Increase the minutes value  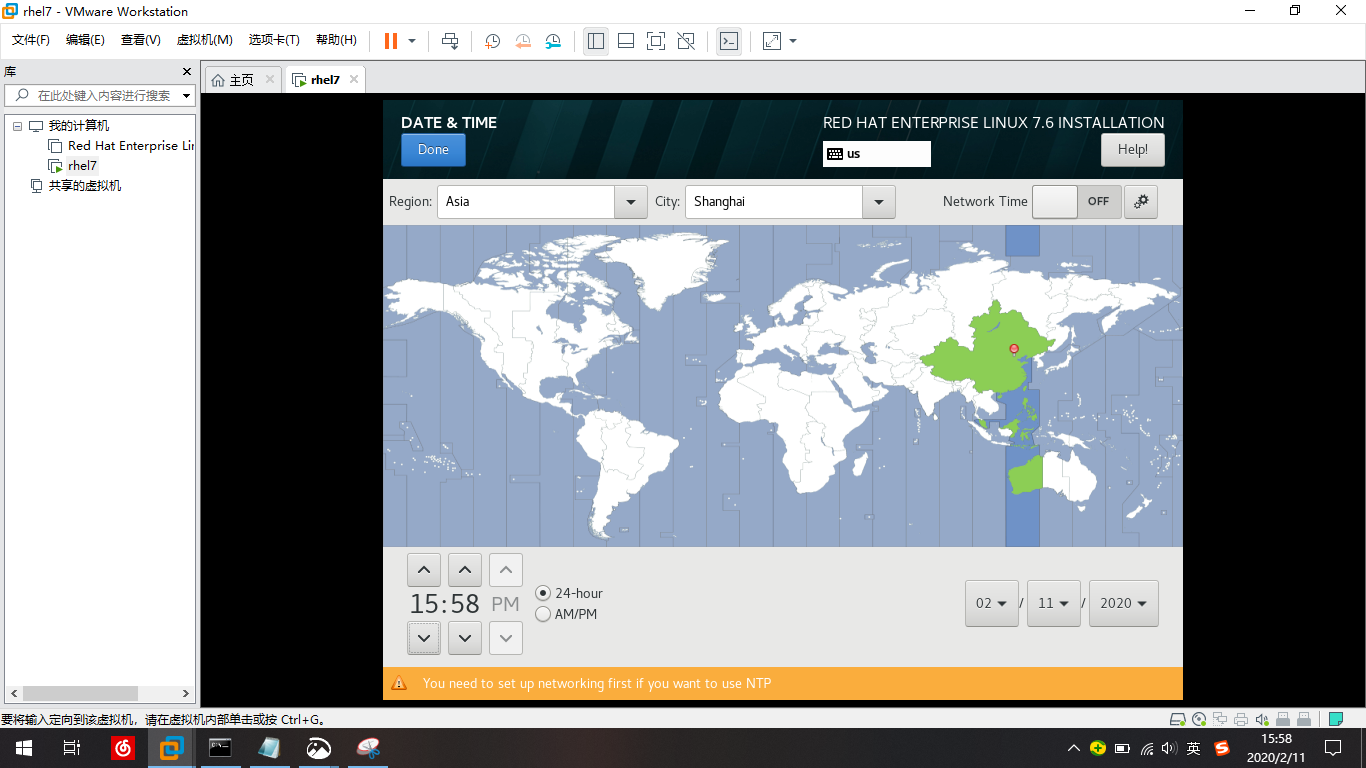465,570
